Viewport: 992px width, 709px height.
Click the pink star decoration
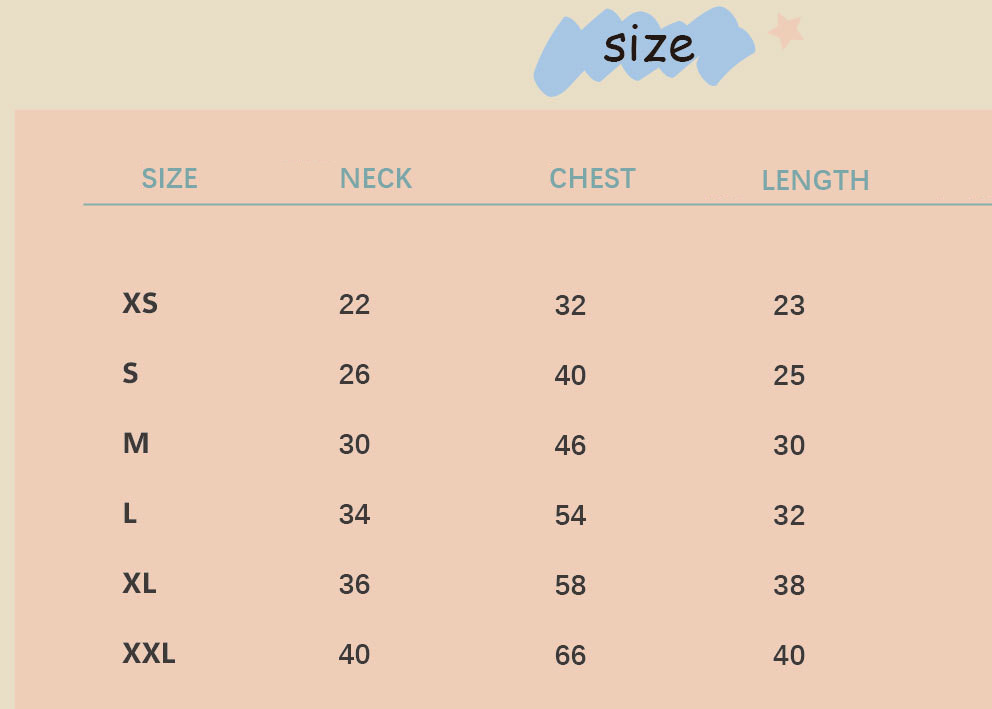tap(786, 30)
